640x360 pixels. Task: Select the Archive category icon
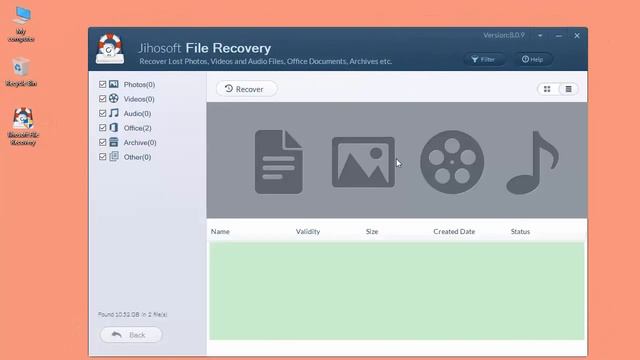point(114,142)
